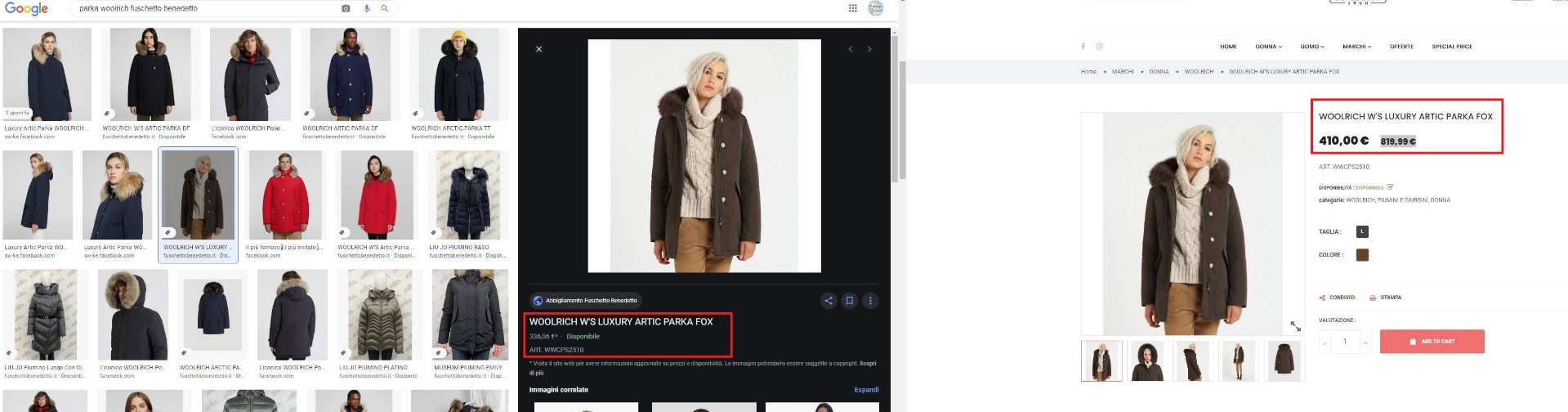
Task: Click the Google logo
Action: click(x=27, y=9)
